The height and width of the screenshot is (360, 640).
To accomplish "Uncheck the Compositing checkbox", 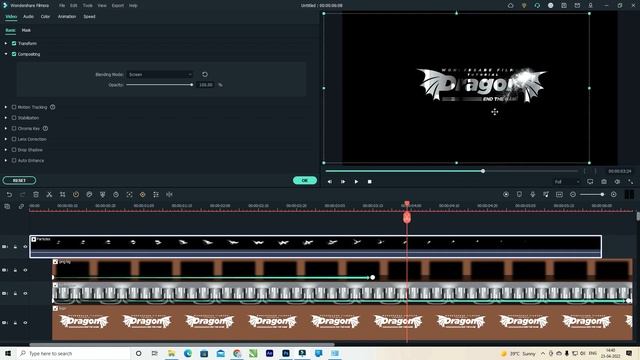I will click(14, 54).
